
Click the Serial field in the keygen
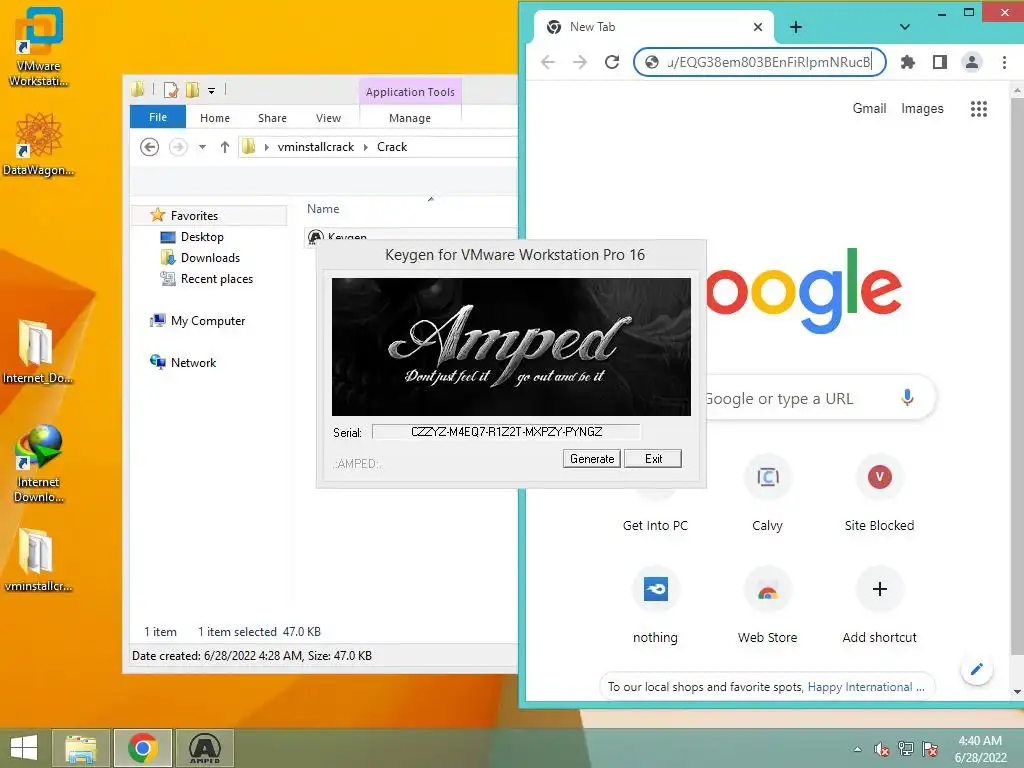pyautogui.click(x=506, y=432)
